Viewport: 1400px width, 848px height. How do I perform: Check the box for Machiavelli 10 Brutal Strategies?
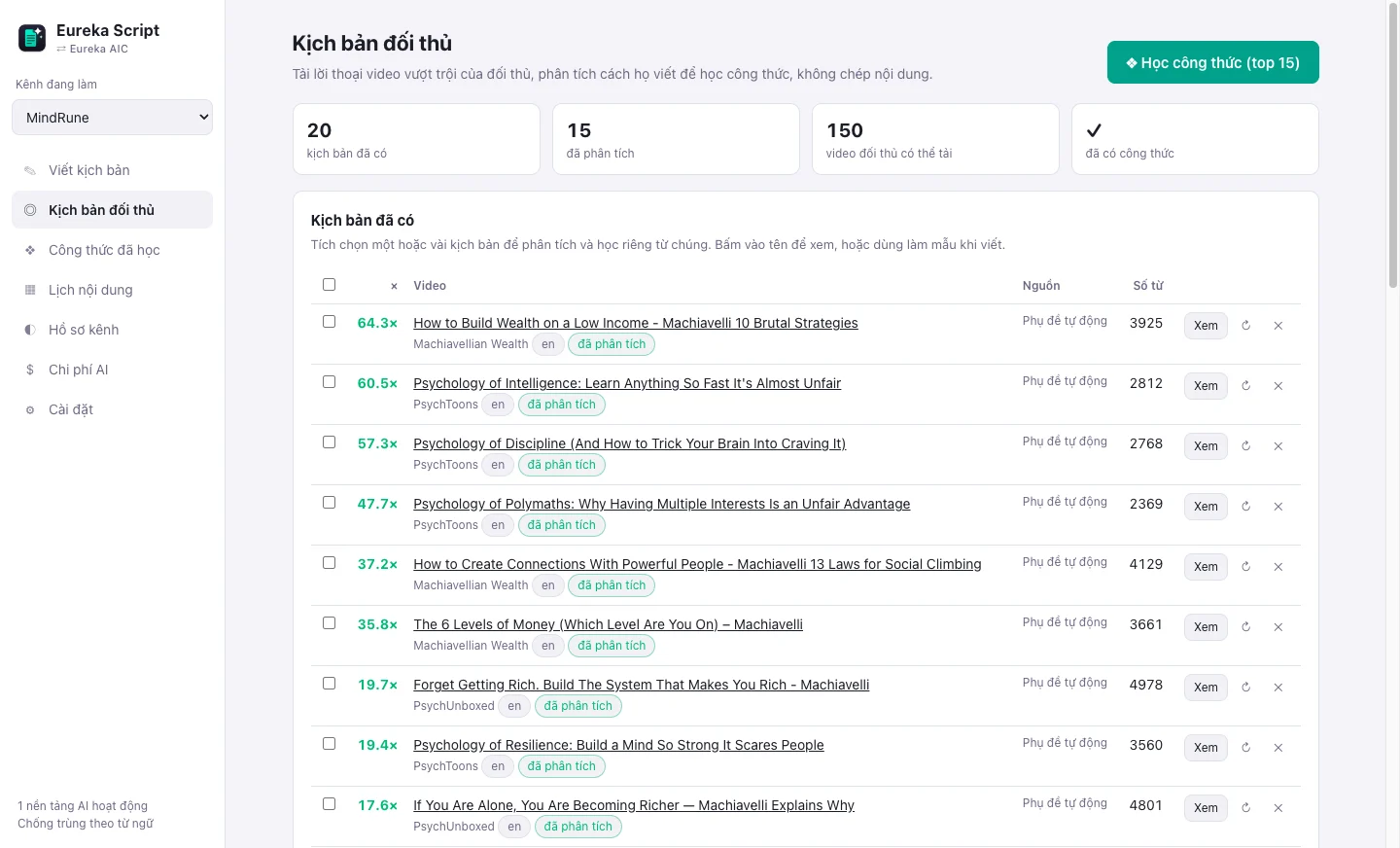click(329, 322)
